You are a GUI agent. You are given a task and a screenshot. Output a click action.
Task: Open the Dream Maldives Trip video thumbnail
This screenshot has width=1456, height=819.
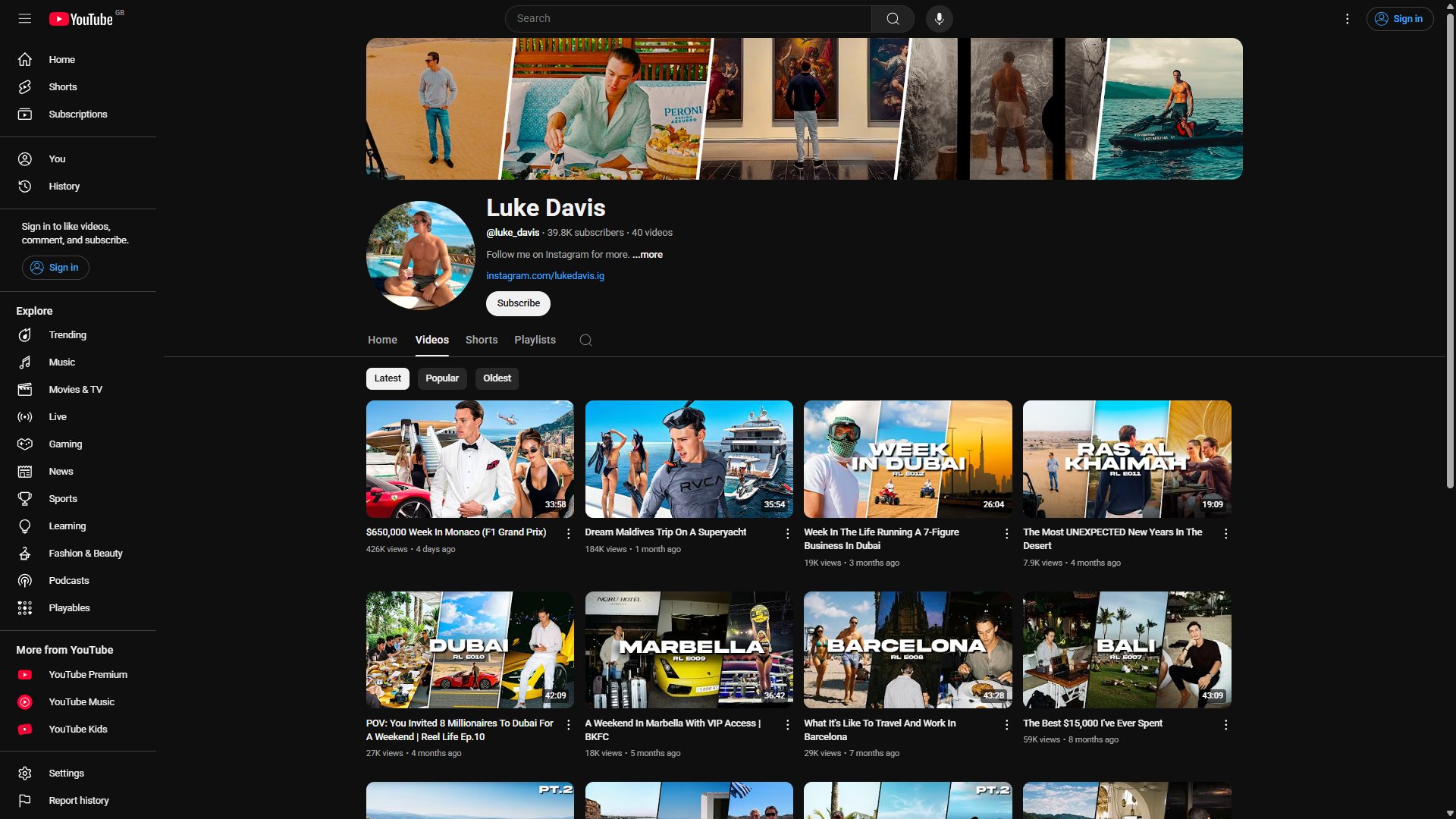pyautogui.click(x=689, y=459)
